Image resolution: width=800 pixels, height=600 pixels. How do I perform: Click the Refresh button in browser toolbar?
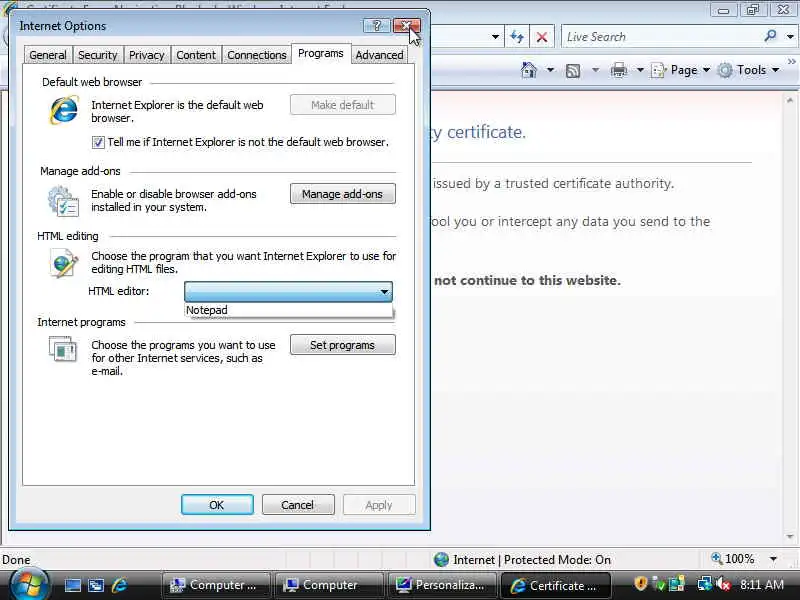point(517,37)
